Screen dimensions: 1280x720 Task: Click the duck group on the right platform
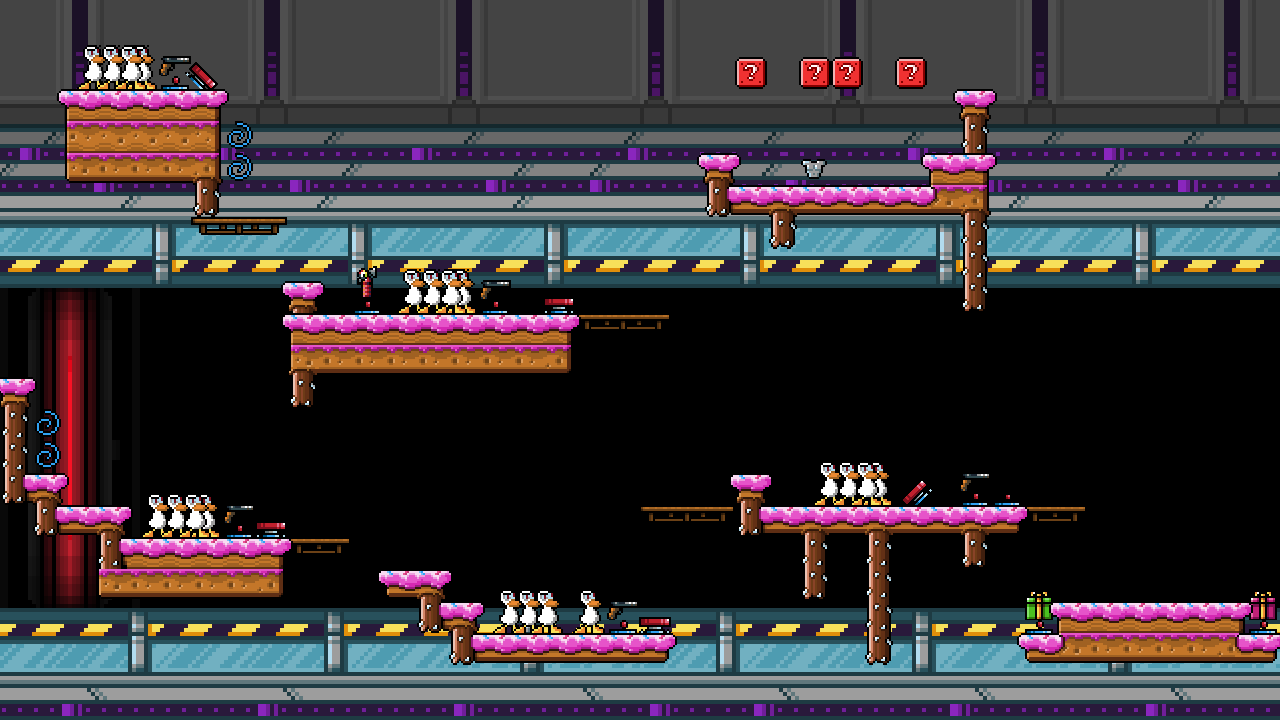click(x=852, y=484)
